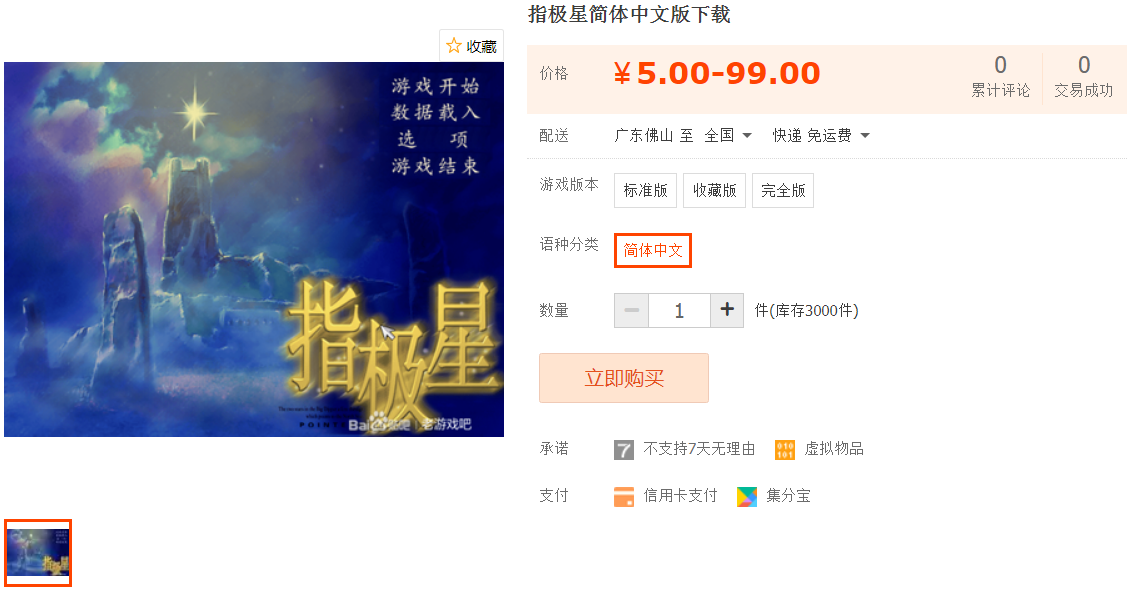The width and height of the screenshot is (1132, 589).
Task: Click the credit card payment icon
Action: pos(624,497)
